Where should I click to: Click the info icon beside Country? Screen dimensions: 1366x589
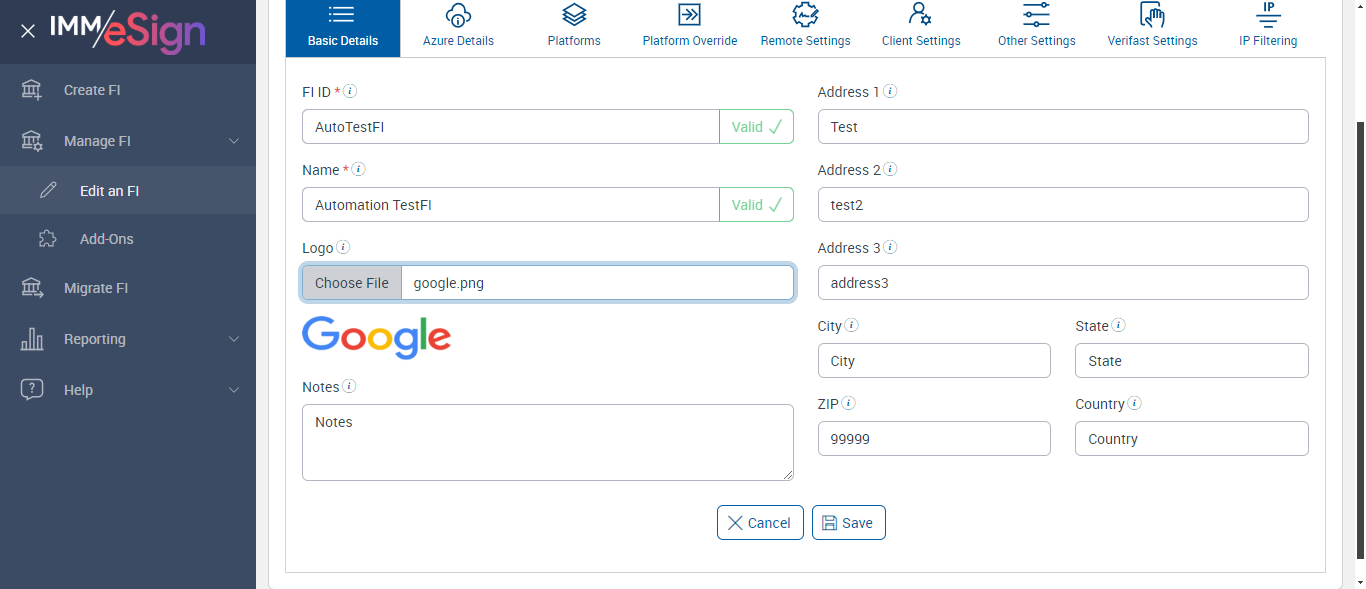[1135, 404]
